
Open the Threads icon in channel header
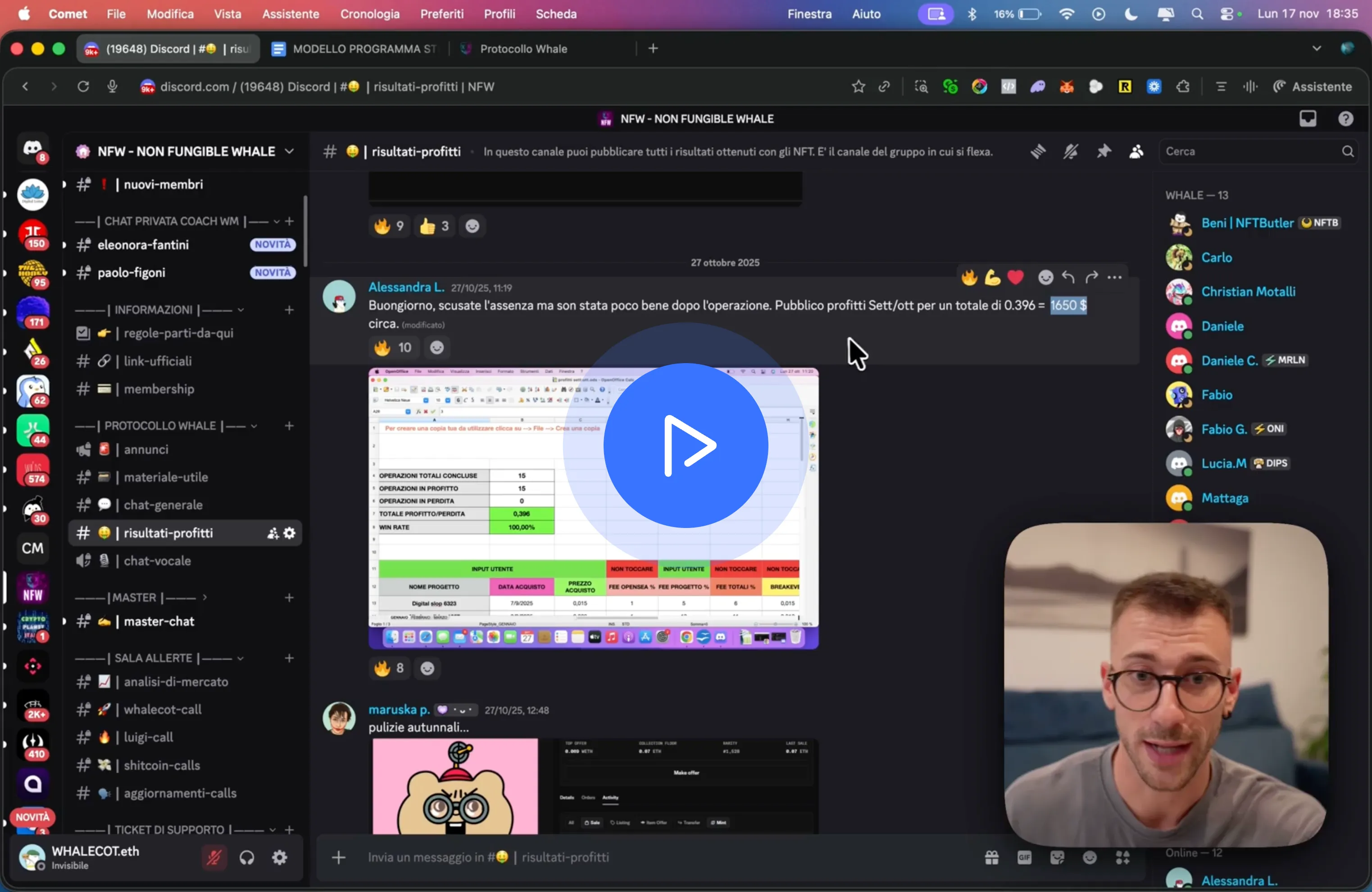coord(1038,152)
